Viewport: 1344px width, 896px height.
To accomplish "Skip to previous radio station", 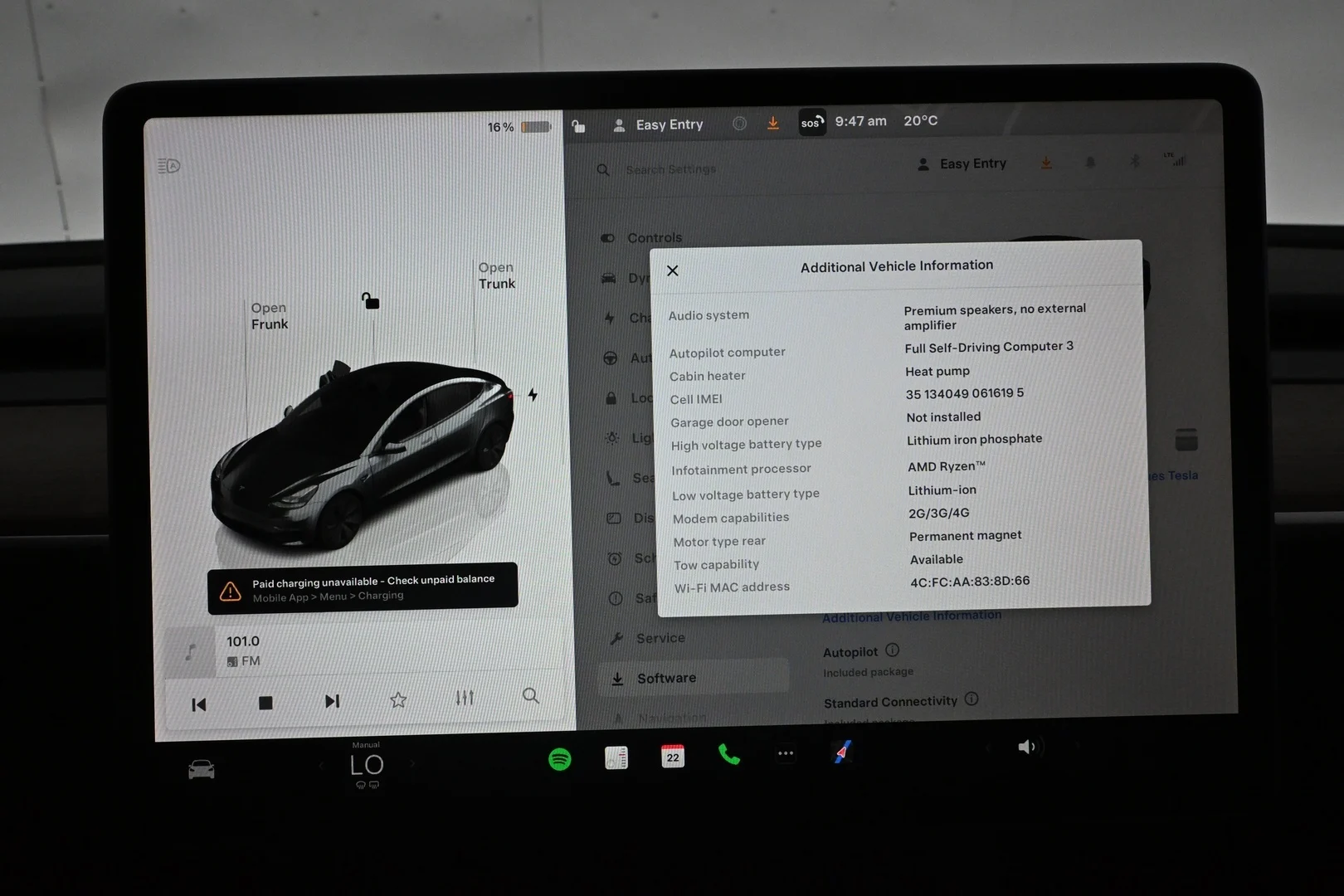I will click(199, 704).
